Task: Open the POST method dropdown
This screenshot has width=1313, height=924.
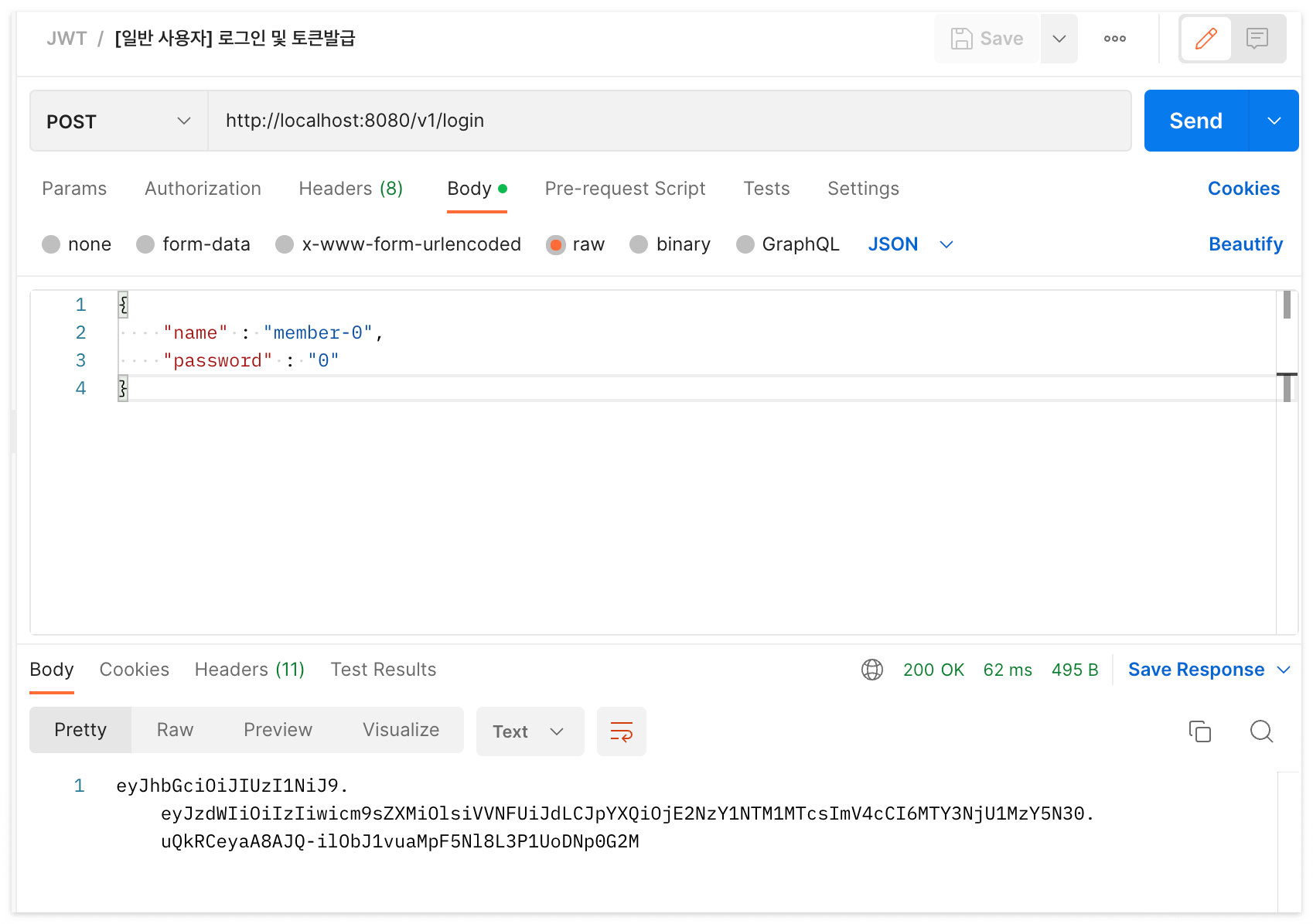Action: click(x=119, y=121)
